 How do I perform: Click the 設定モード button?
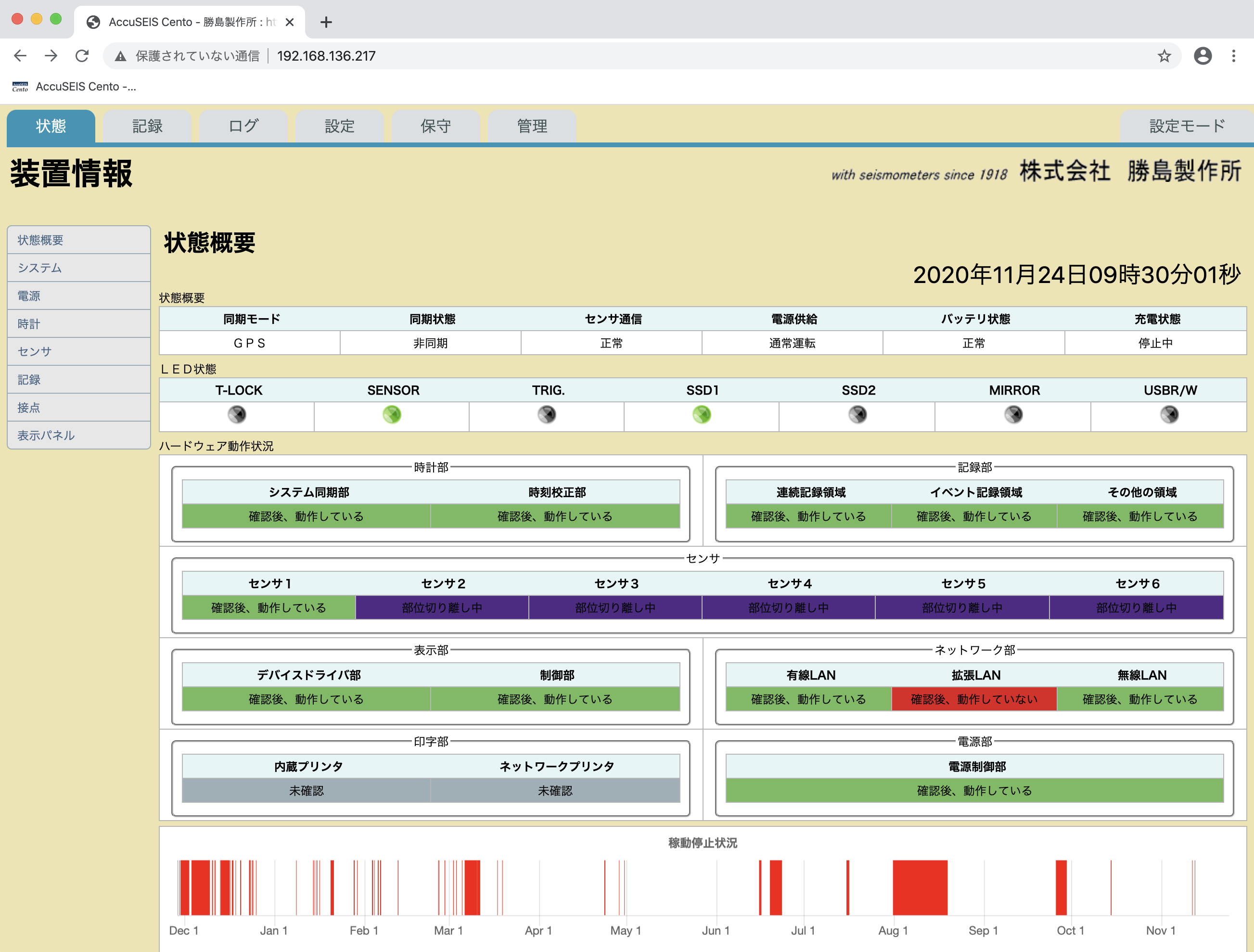click(1187, 126)
